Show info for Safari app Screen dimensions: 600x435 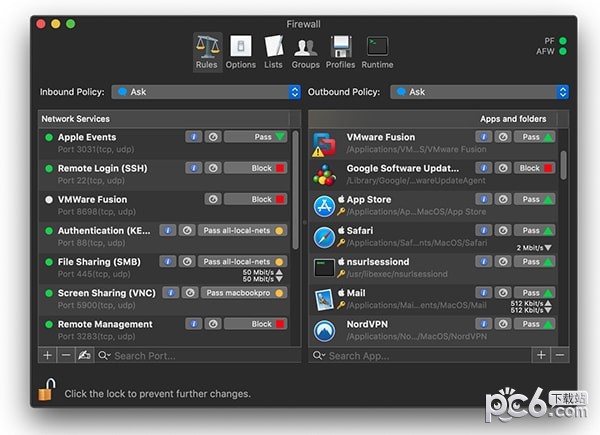coord(484,230)
